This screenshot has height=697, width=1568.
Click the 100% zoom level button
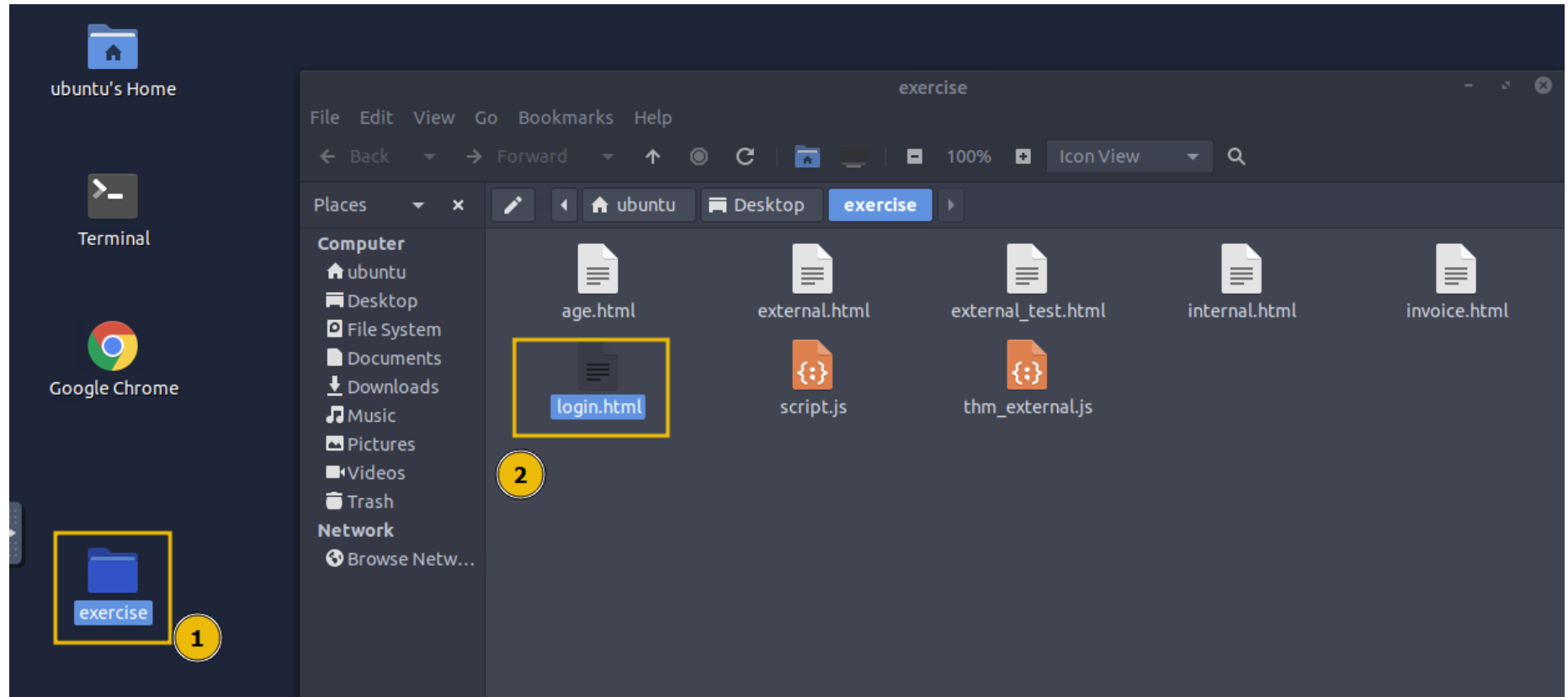click(969, 157)
